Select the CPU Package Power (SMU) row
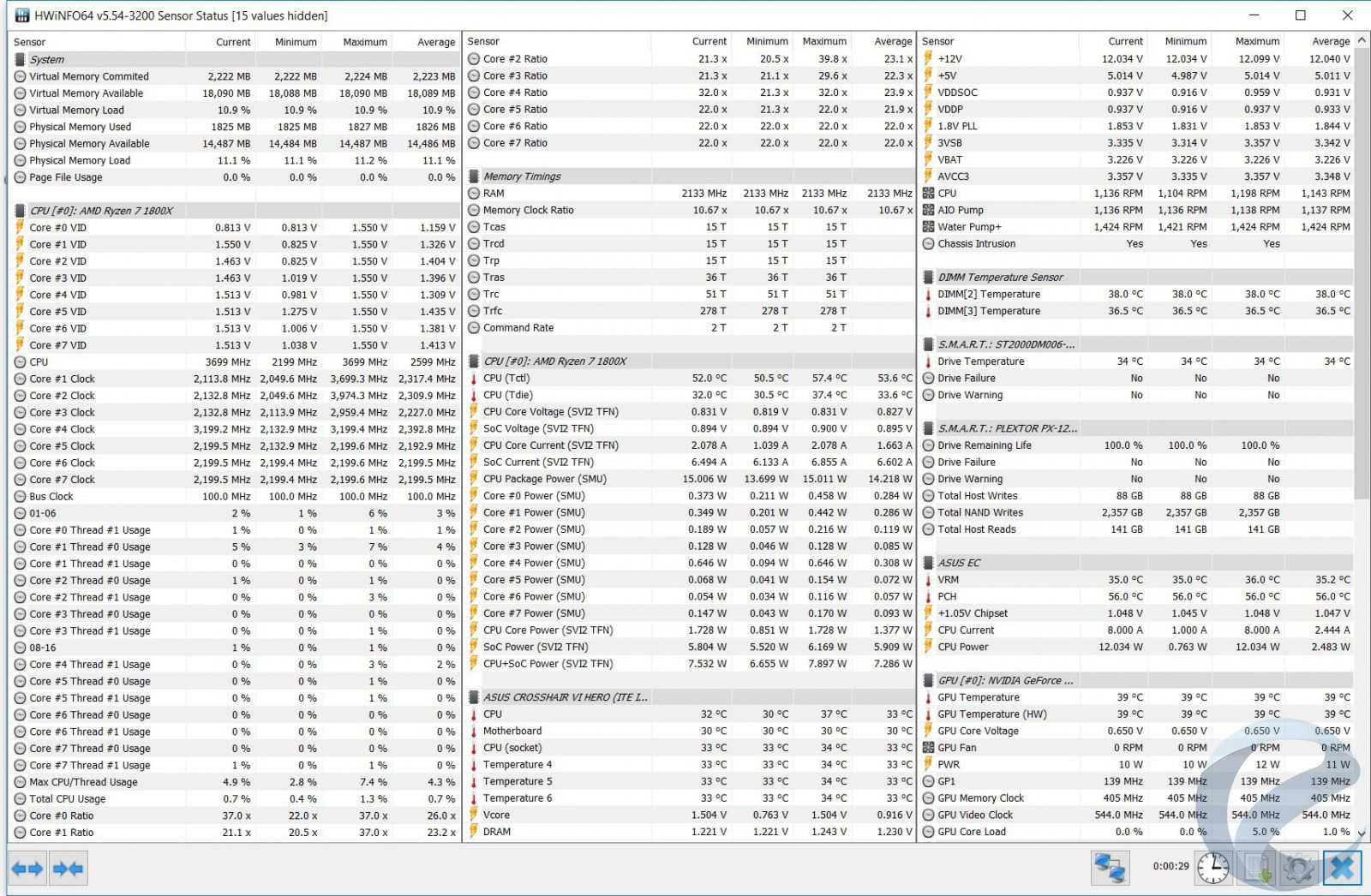 tap(544, 479)
